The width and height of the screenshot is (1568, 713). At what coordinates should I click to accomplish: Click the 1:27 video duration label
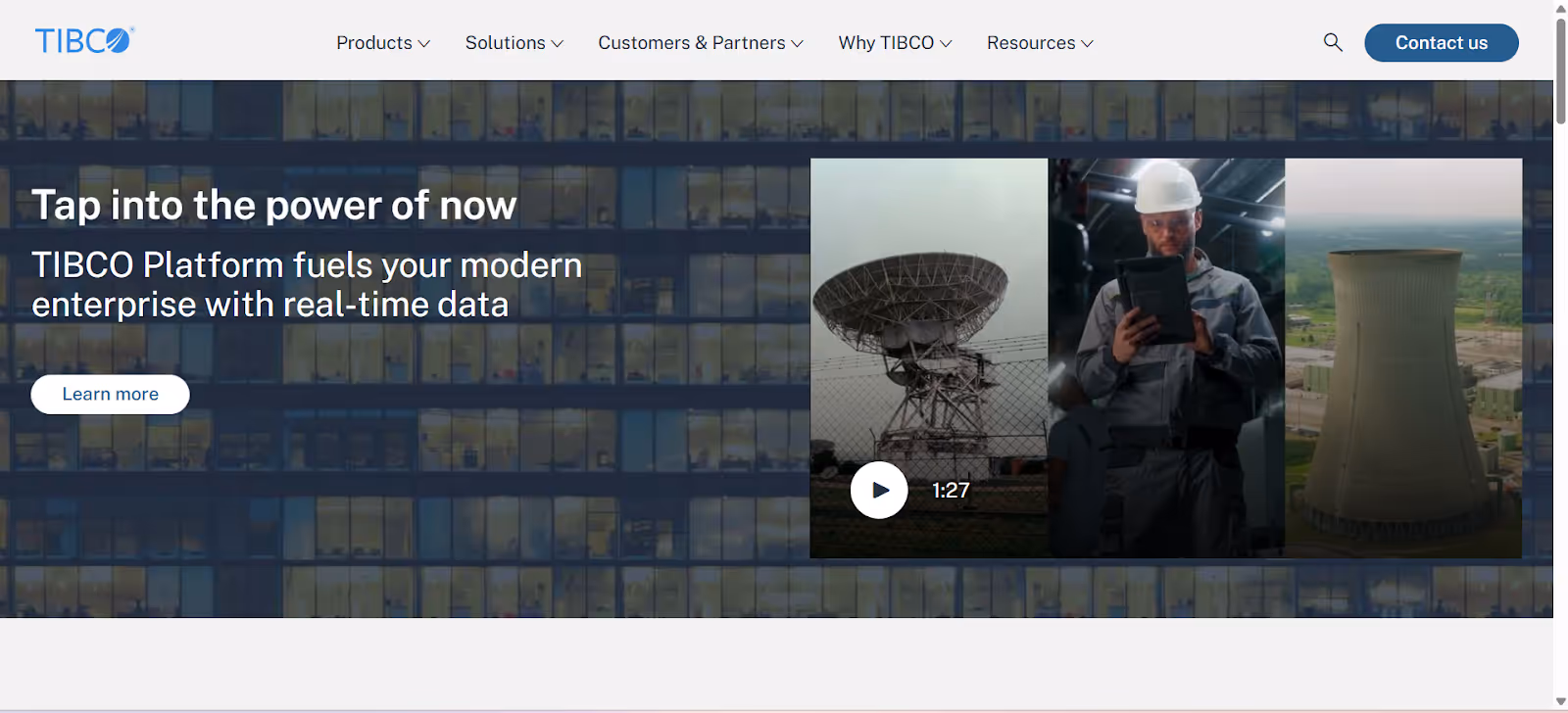(x=951, y=491)
